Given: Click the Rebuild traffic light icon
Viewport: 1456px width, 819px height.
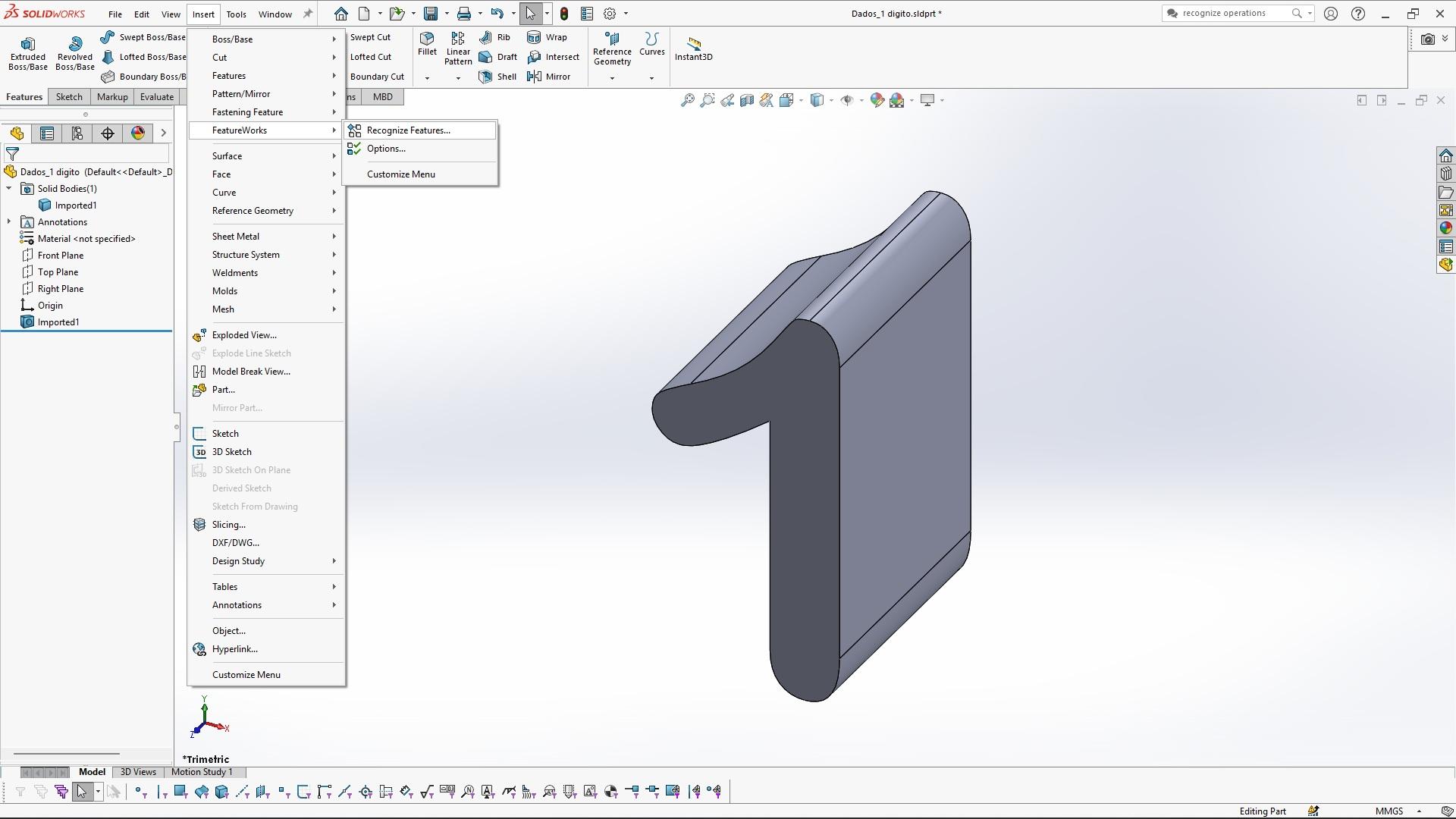Looking at the screenshot, I should pos(564,14).
